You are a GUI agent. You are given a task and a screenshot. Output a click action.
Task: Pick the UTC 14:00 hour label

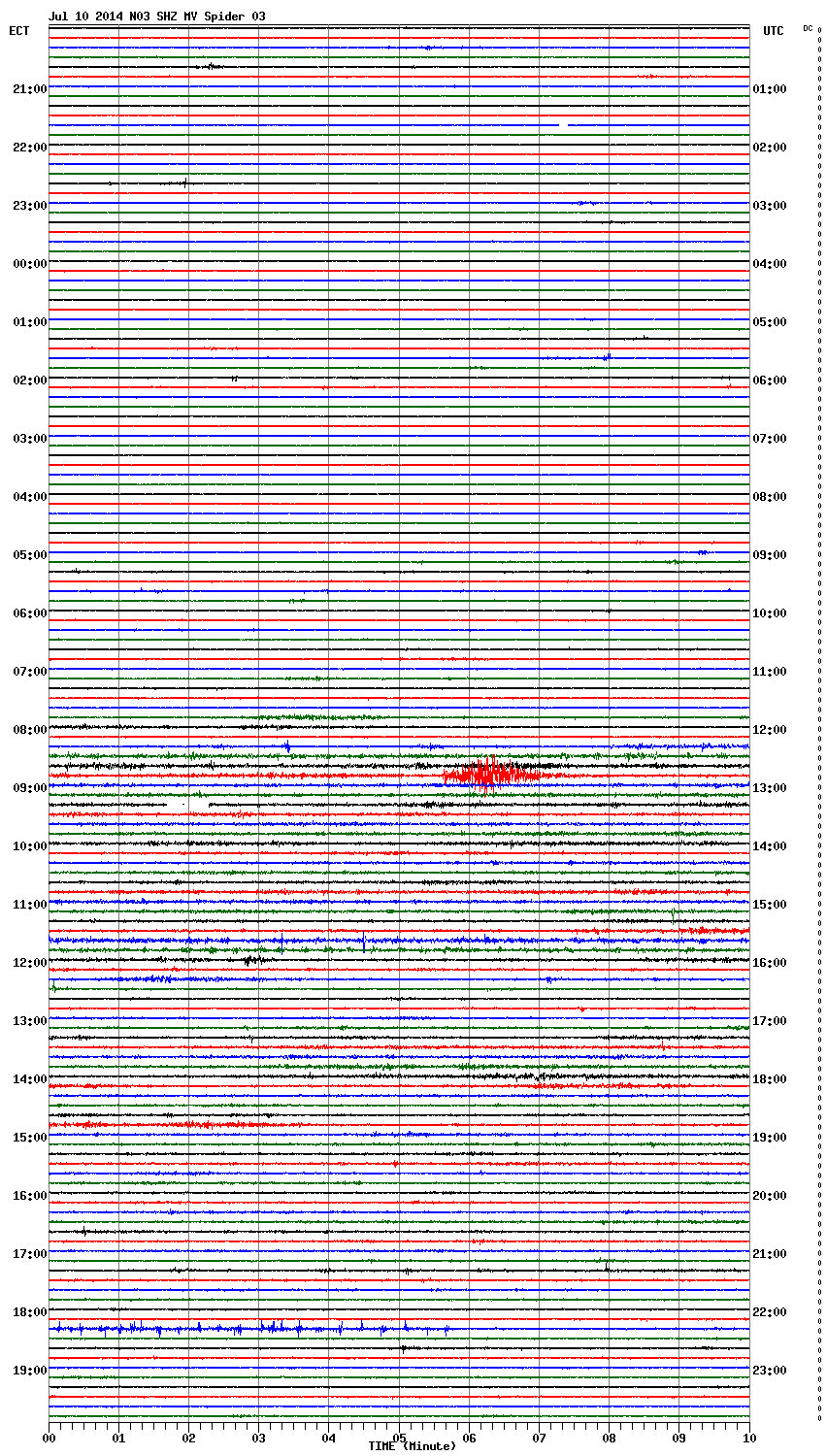point(770,846)
